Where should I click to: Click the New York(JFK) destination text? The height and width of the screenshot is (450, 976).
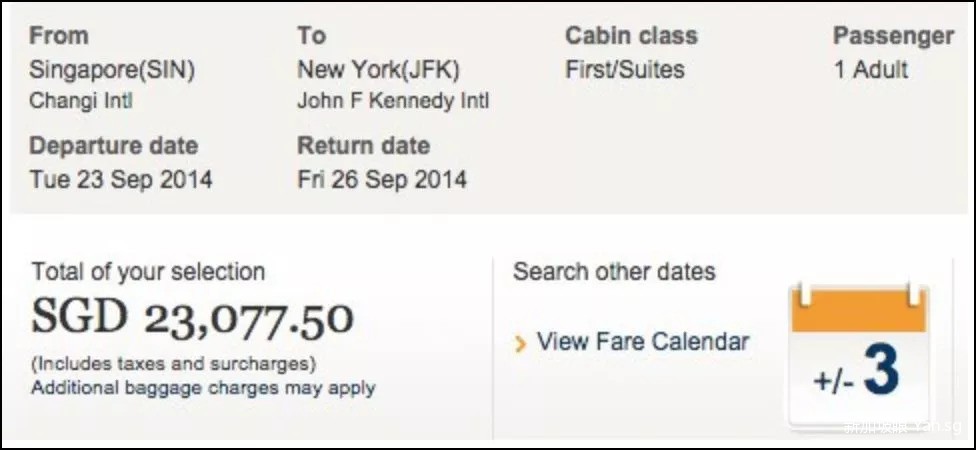(x=380, y=70)
